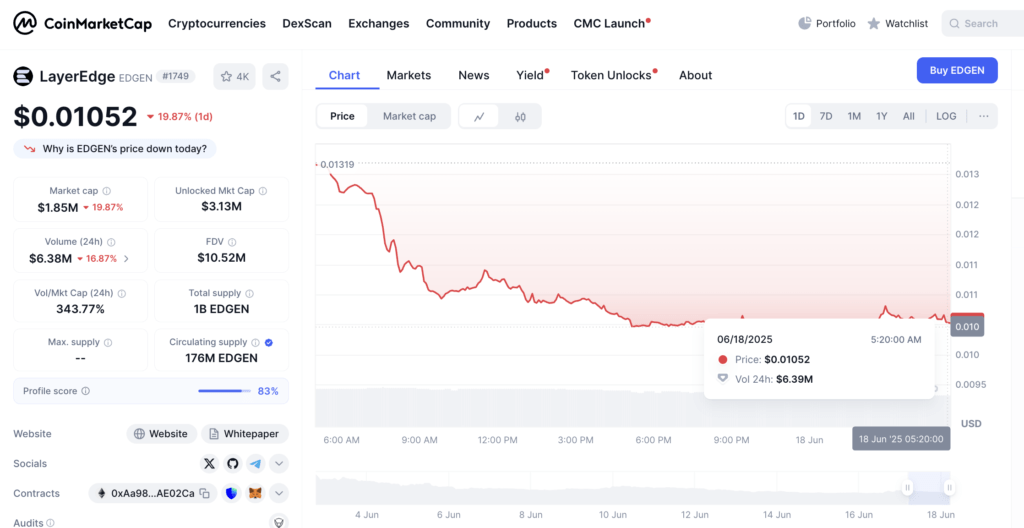Click the verified checkmark badge by Circulating supply

click(x=269, y=342)
